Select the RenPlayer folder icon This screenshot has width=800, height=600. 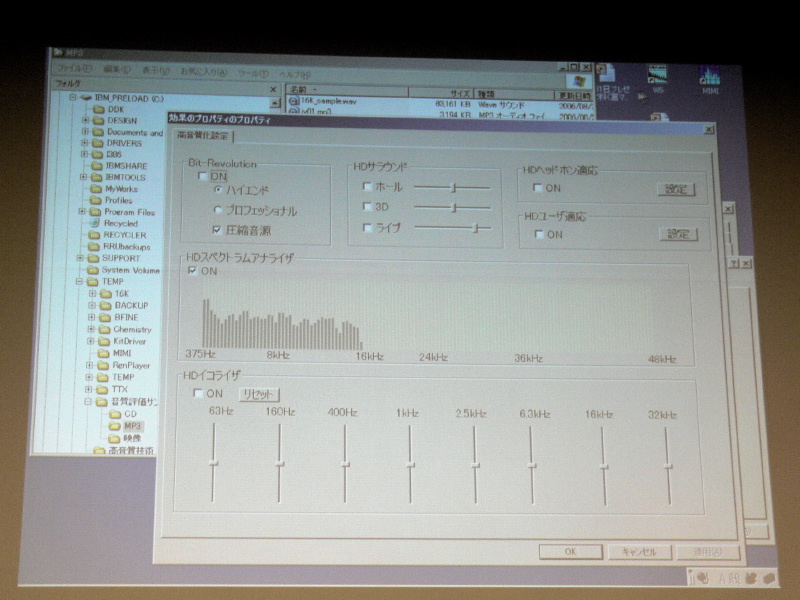pyautogui.click(x=103, y=366)
